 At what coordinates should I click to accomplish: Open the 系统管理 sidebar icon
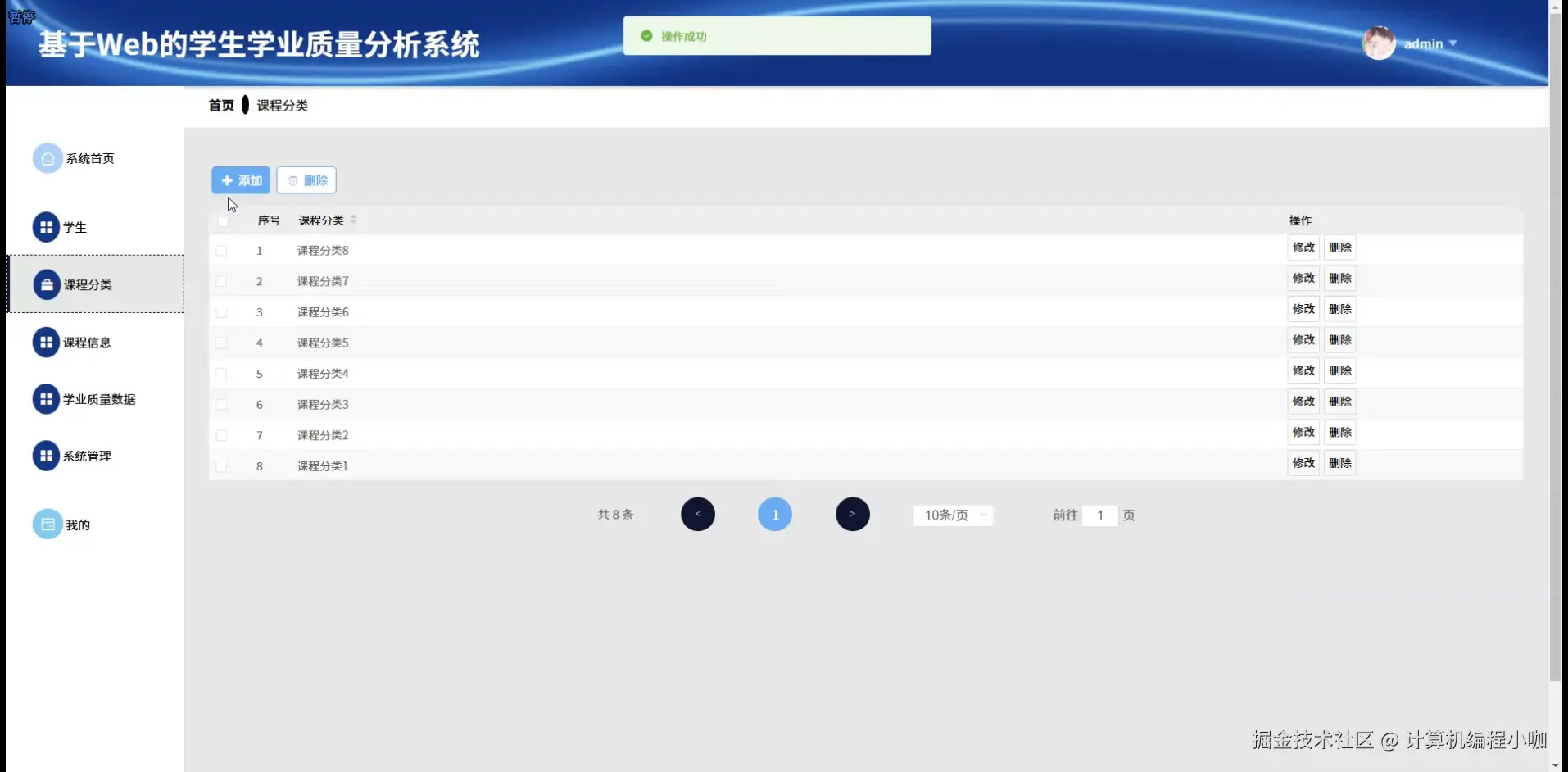coord(45,456)
